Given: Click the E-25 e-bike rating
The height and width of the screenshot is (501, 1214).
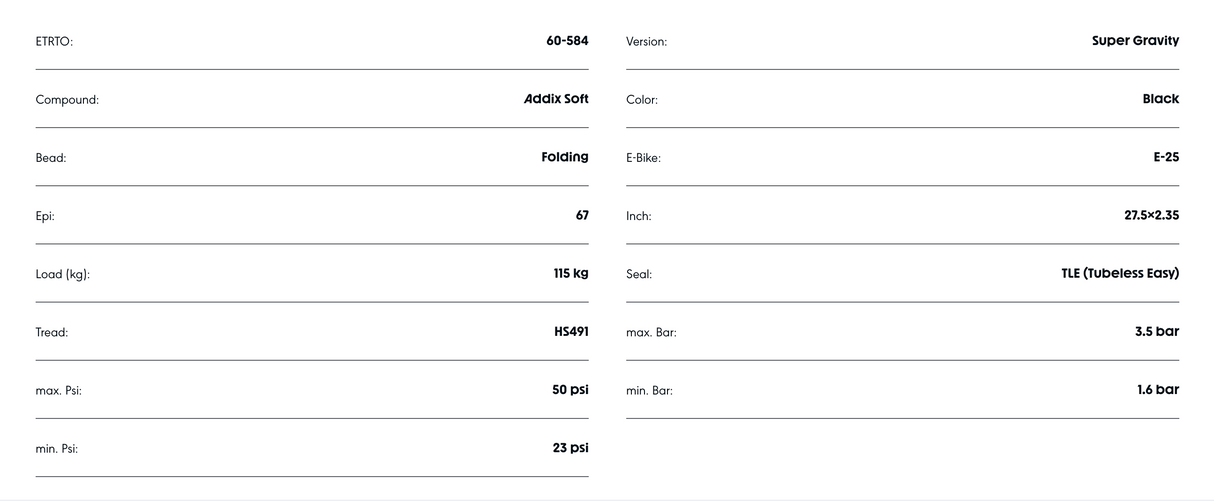Looking at the screenshot, I should [x=1166, y=157].
